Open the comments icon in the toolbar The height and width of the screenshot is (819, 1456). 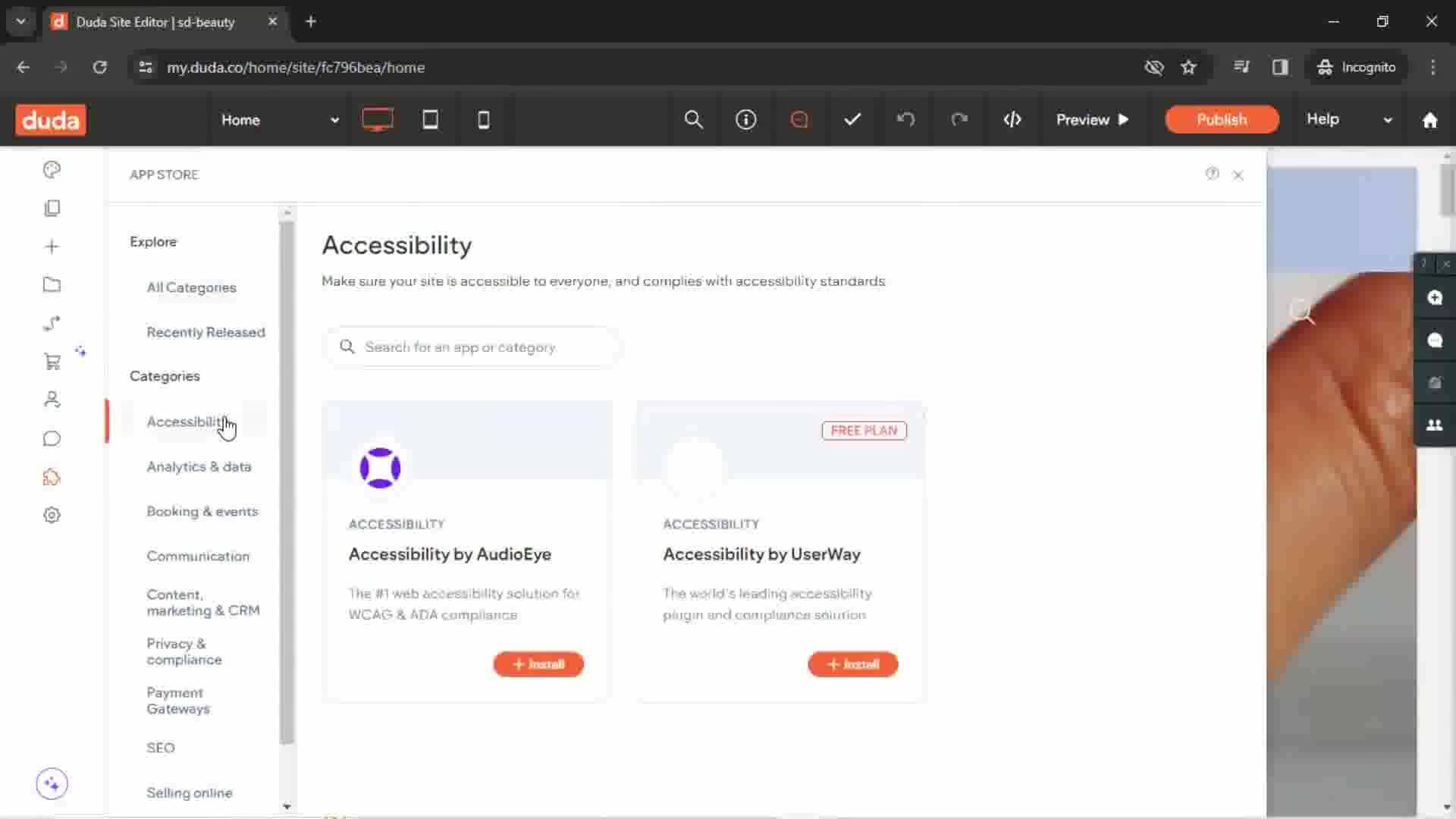point(799,119)
